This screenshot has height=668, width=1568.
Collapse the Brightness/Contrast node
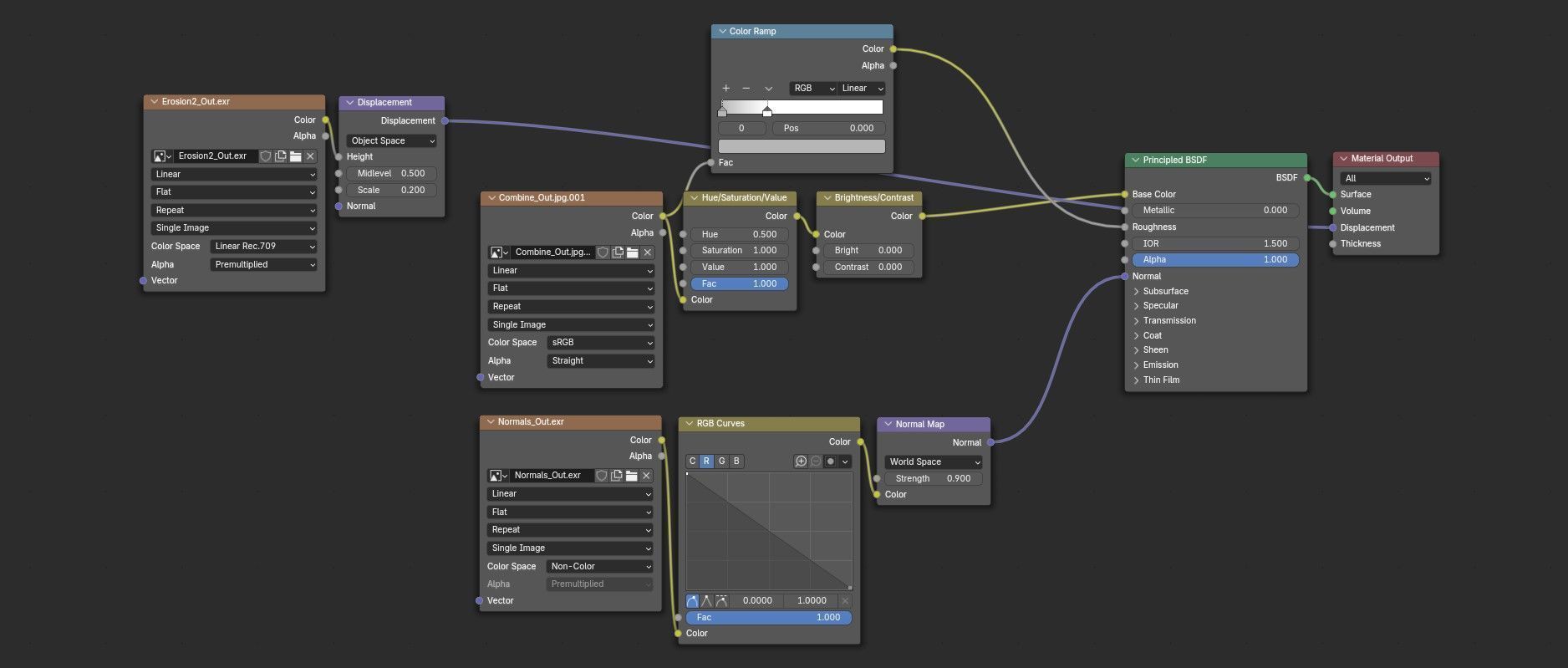tap(827, 198)
